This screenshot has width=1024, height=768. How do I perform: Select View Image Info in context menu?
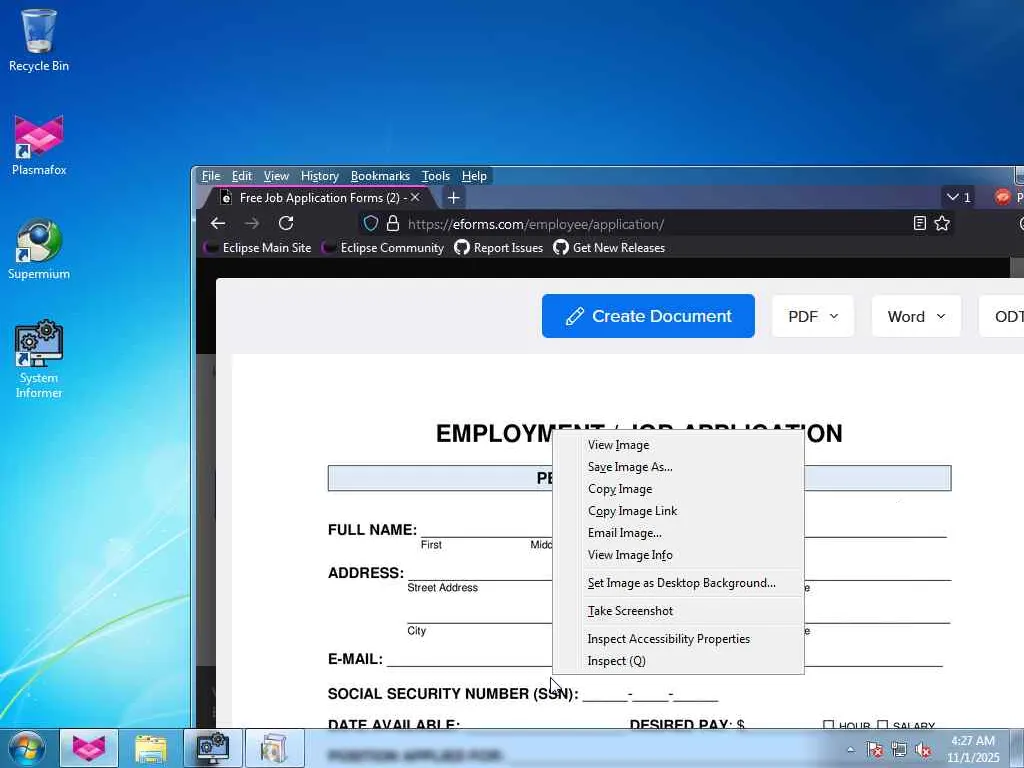pyautogui.click(x=678, y=555)
